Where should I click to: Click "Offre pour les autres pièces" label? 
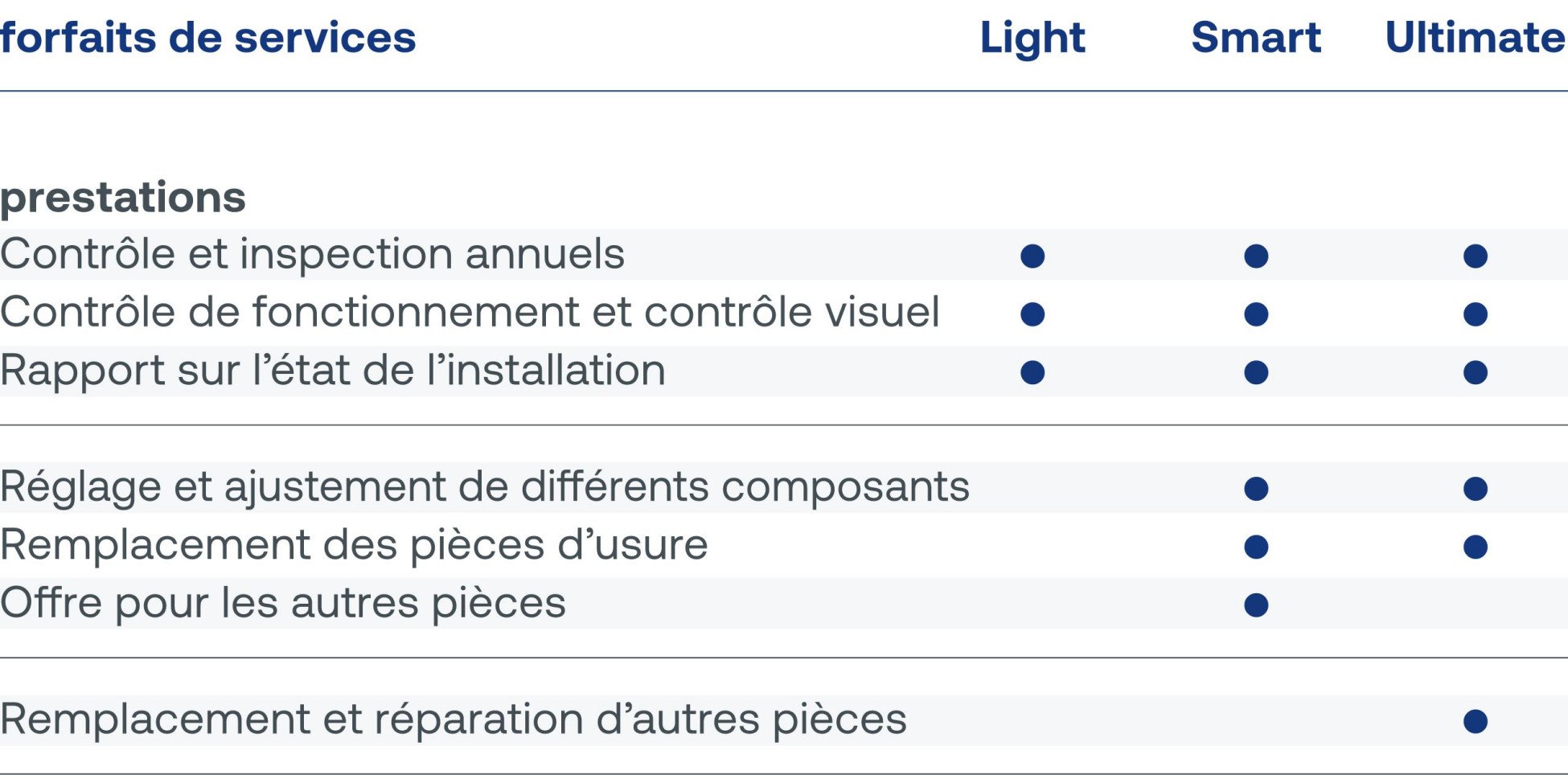(283, 603)
